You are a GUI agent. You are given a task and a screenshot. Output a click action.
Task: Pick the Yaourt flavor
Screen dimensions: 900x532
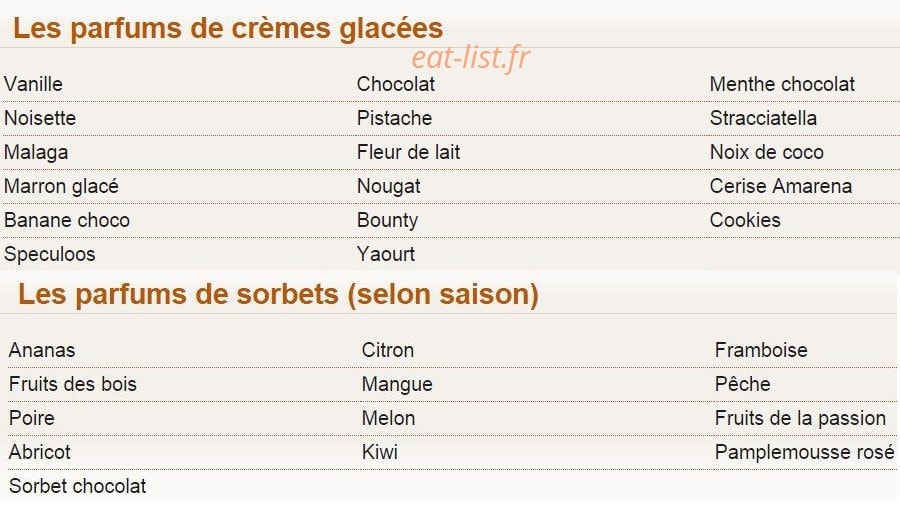[386, 254]
